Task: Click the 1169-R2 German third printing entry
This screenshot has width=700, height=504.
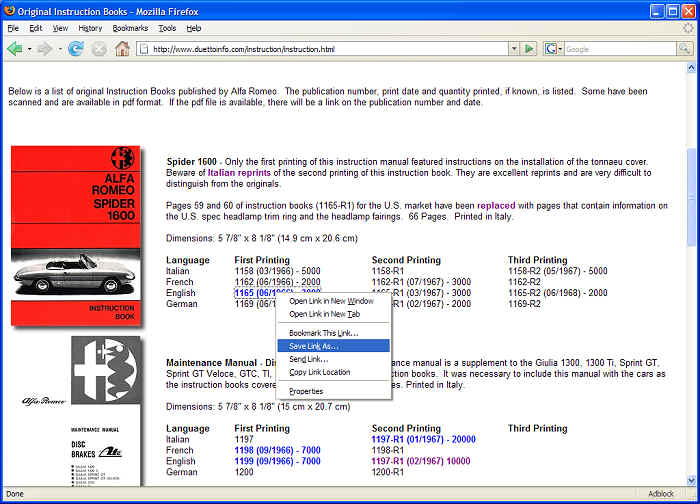Action: [x=524, y=304]
